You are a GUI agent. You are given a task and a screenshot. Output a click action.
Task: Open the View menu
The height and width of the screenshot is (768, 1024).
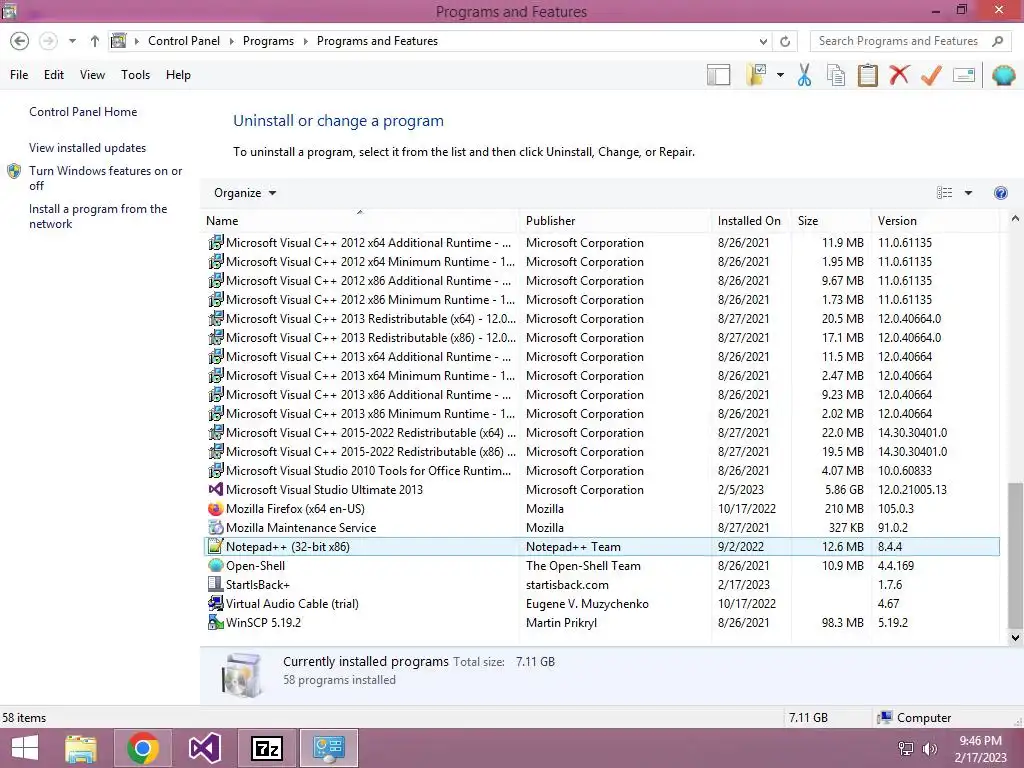(x=92, y=75)
